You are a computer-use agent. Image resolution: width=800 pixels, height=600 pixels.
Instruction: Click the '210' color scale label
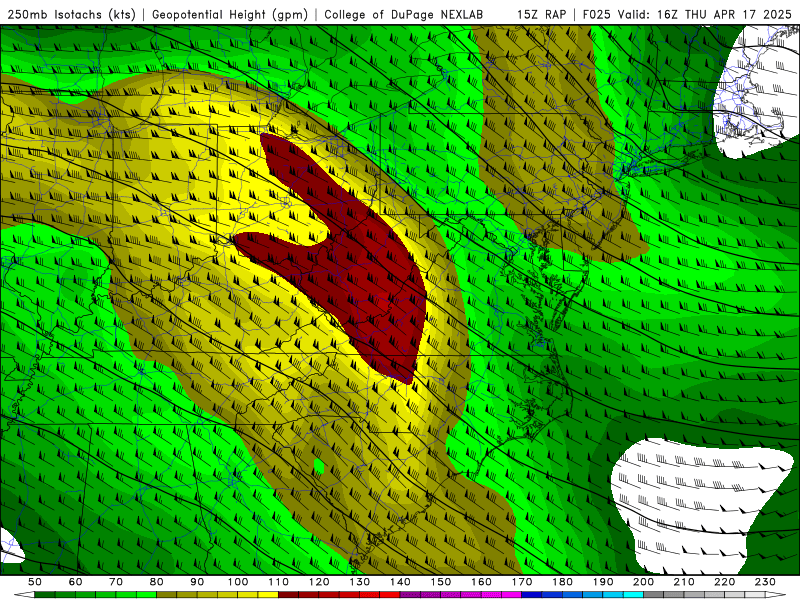(684, 582)
